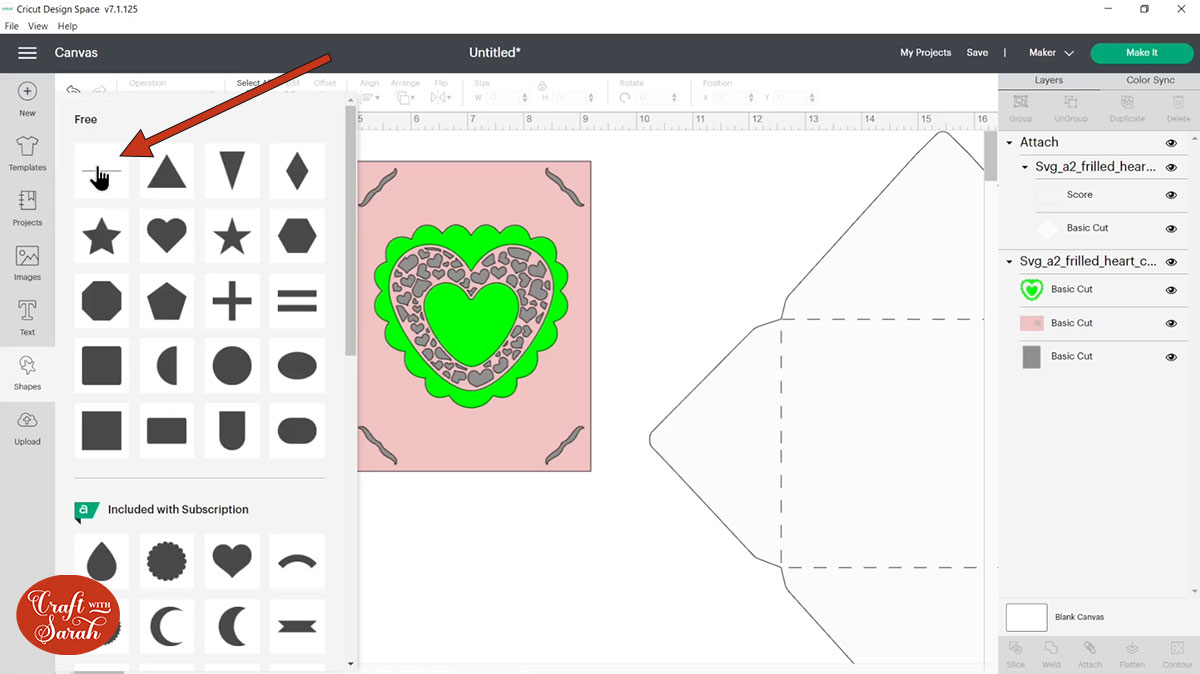Hide the Score layer
The image size is (1200, 674).
[x=1171, y=195]
